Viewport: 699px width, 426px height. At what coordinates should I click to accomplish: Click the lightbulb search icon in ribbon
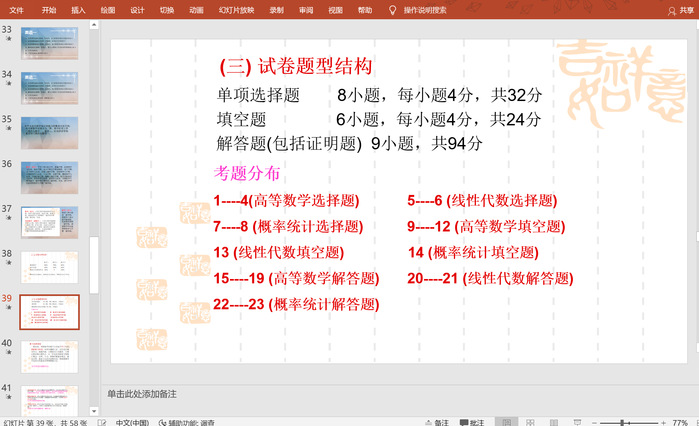click(x=392, y=9)
